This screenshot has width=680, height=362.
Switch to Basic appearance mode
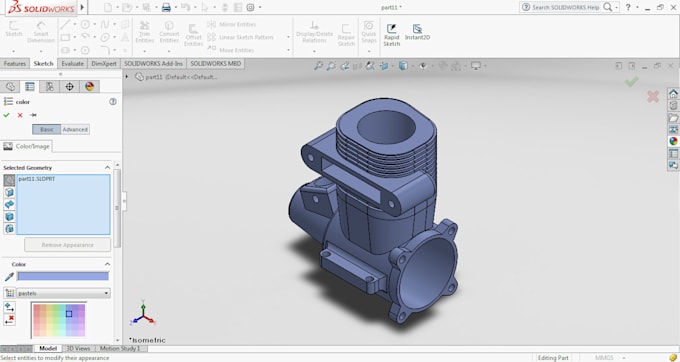(46, 129)
